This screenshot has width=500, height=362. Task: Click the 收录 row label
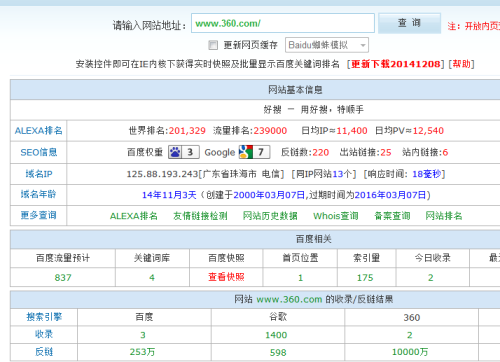coord(44,334)
